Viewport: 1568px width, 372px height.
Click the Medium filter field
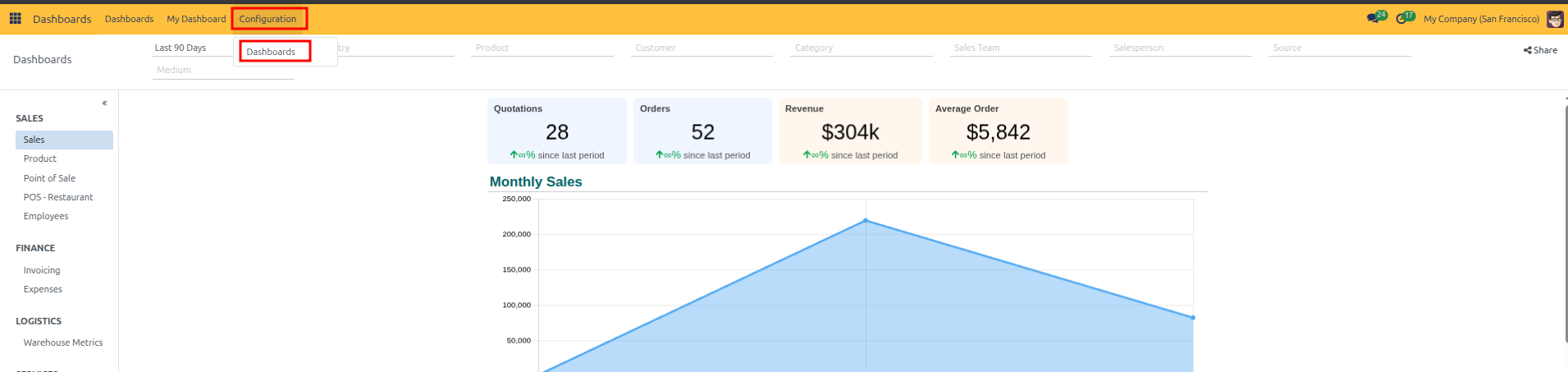[x=223, y=70]
